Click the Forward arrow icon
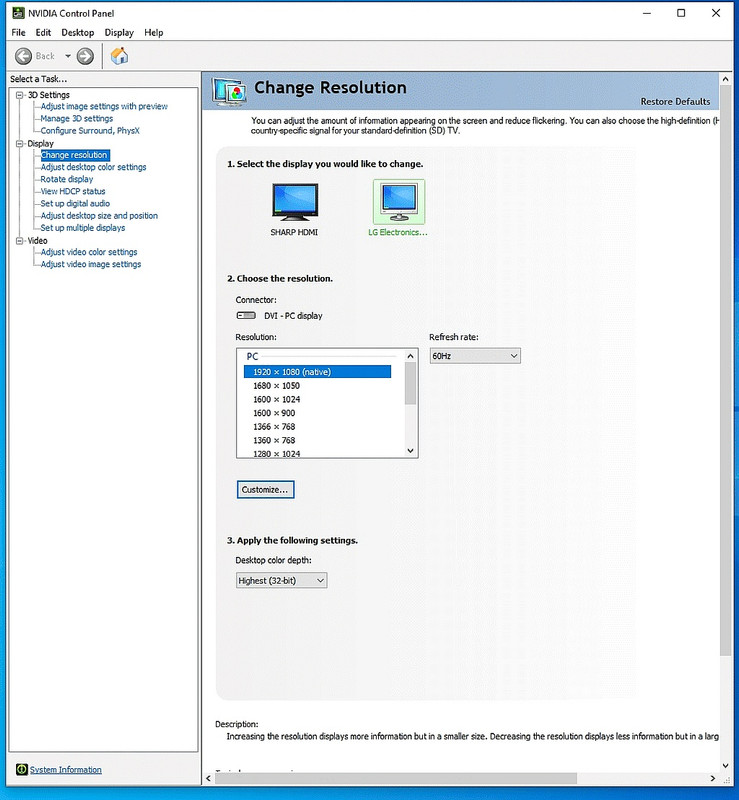Image resolution: width=739 pixels, height=800 pixels. pos(85,56)
